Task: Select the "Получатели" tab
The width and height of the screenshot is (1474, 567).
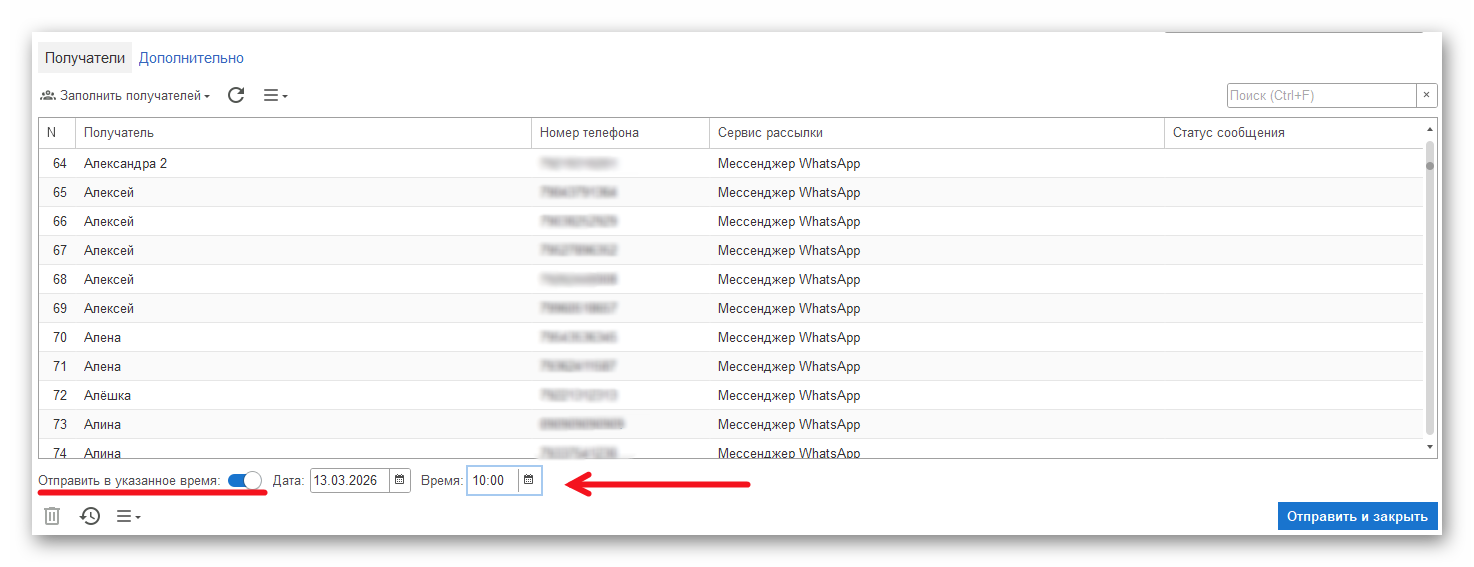Action: click(85, 58)
